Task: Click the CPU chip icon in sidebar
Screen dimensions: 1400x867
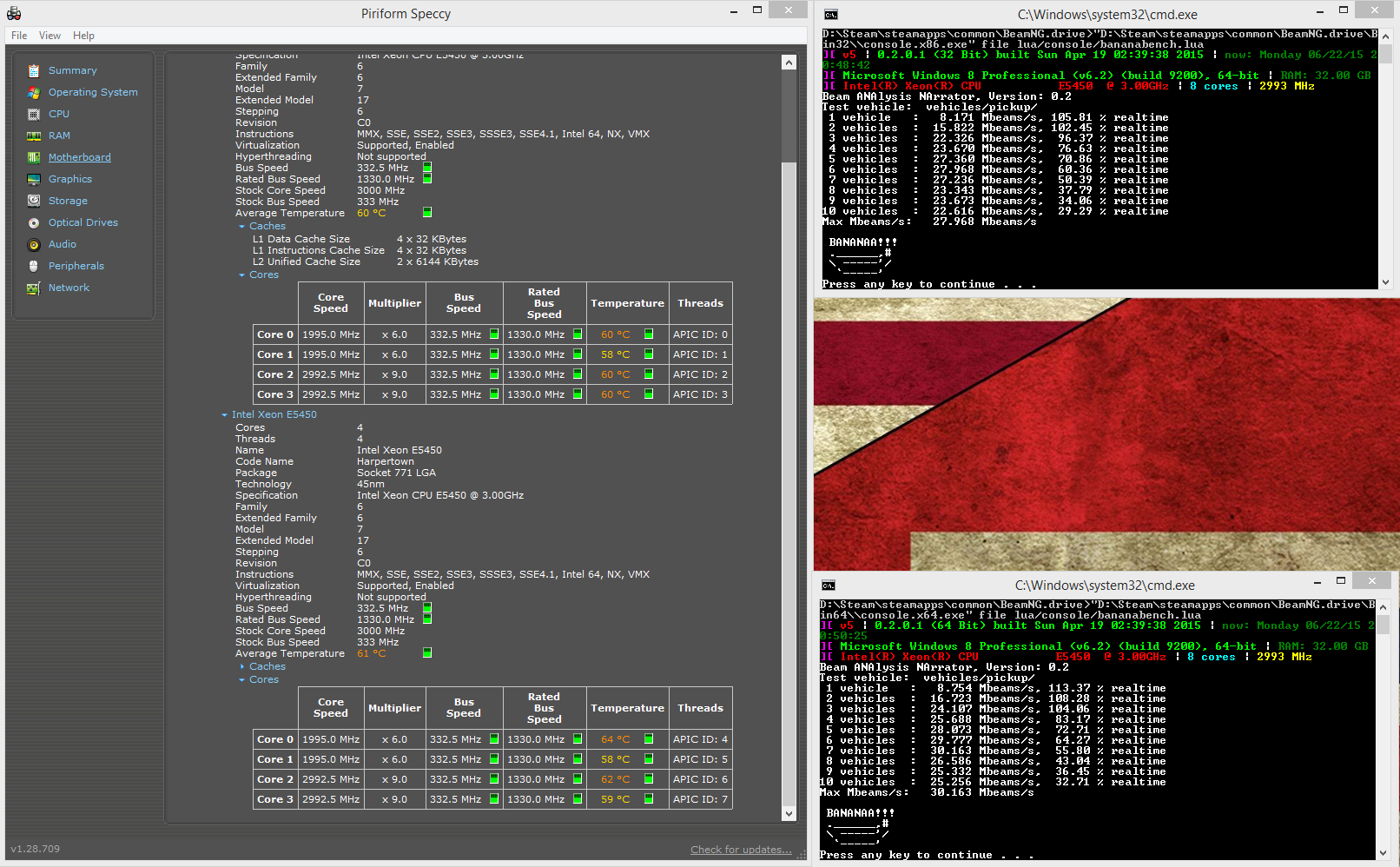Action: tap(34, 114)
